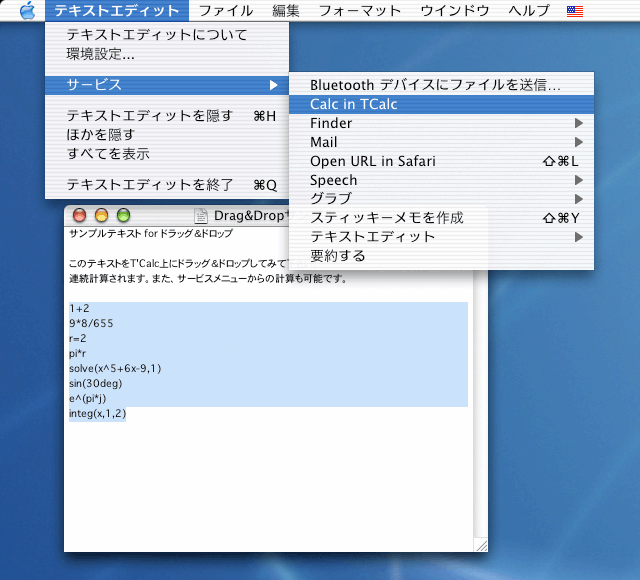Quit with テキストエディットを終了
The height and width of the screenshot is (580, 640).
167,185
